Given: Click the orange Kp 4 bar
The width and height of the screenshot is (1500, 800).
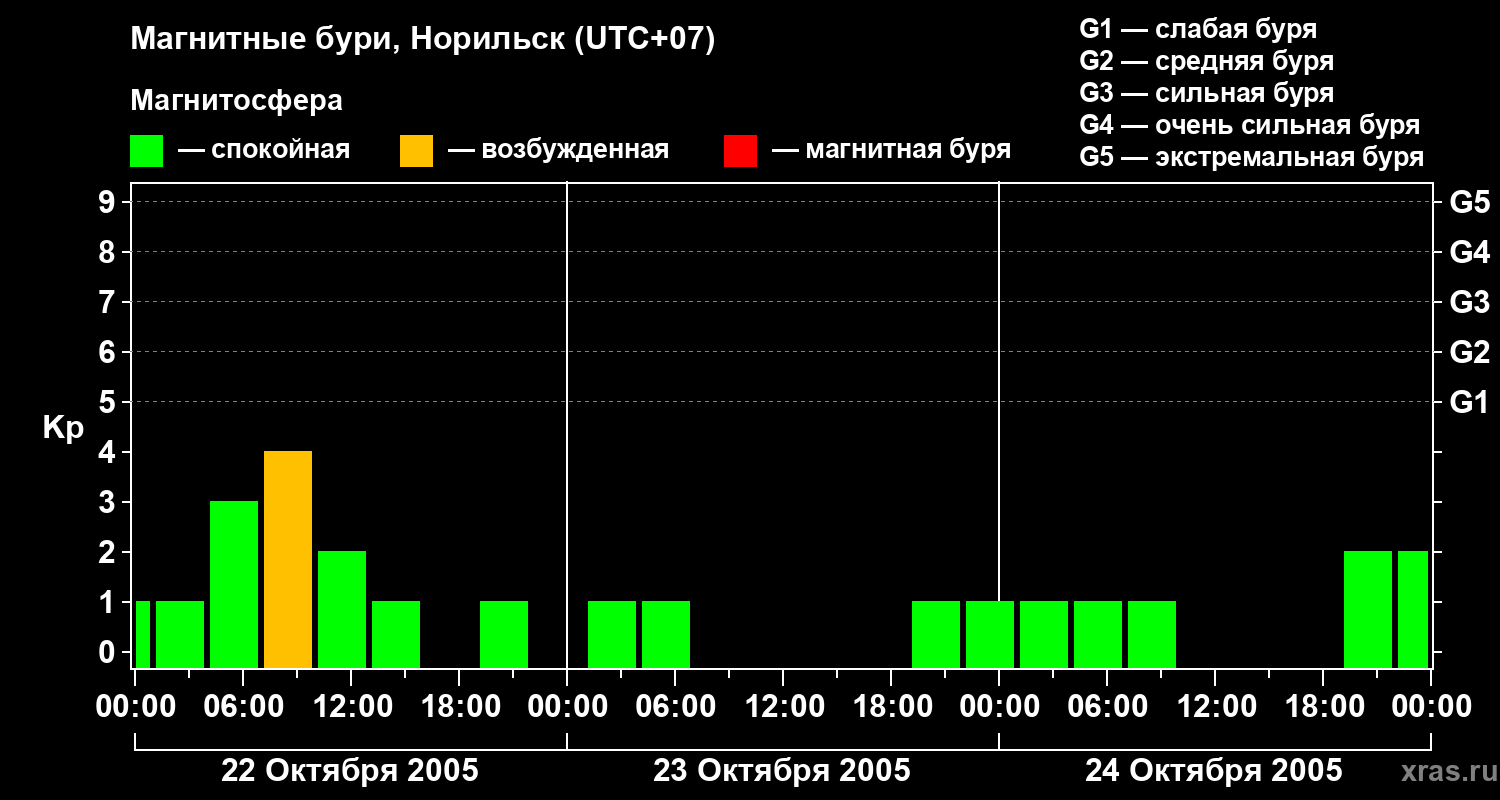Looking at the screenshot, I should click(x=288, y=559).
